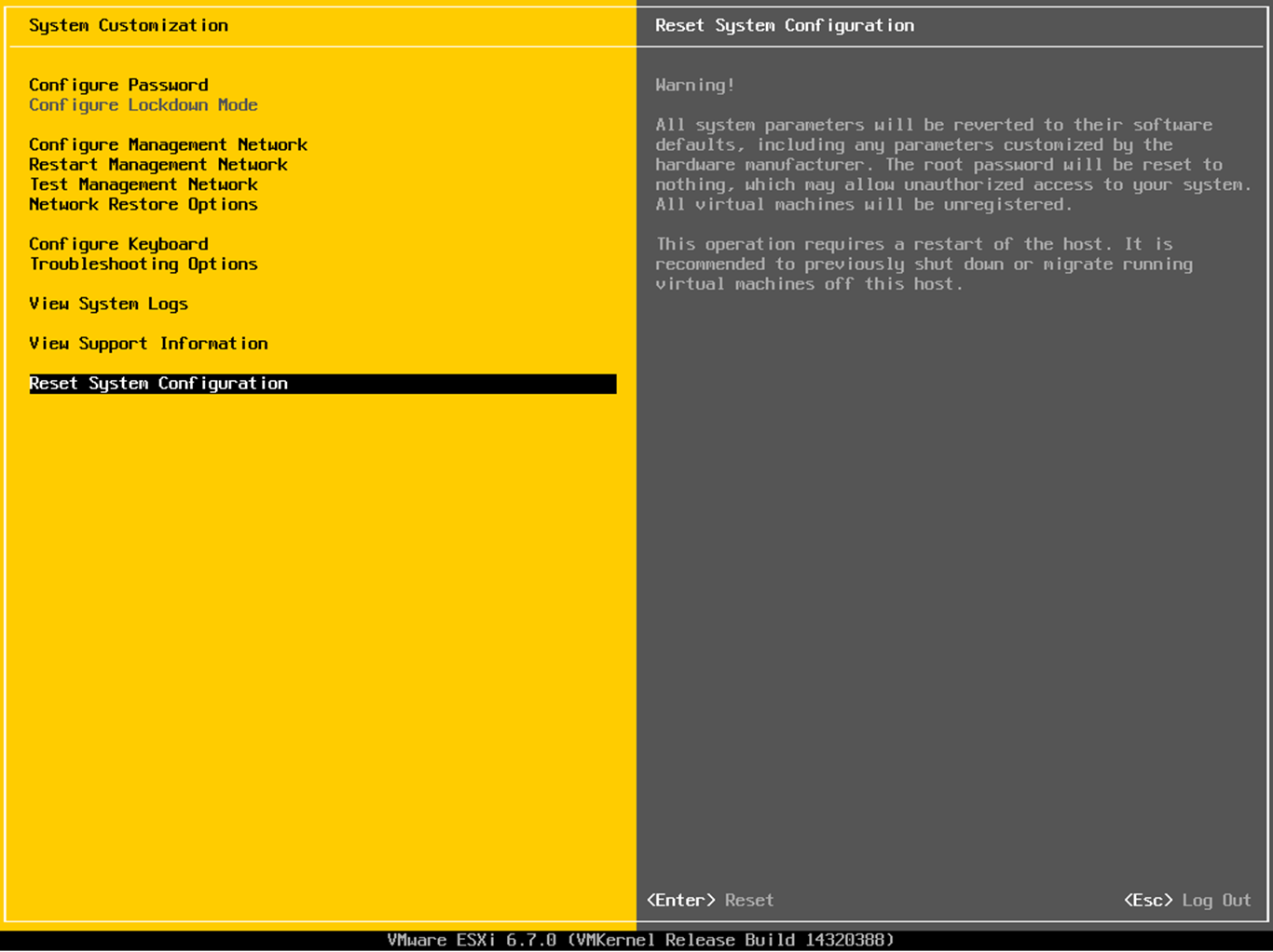Viewport: 1273px width, 952px height.
Task: Choose Test Management Network
Action: (x=143, y=184)
